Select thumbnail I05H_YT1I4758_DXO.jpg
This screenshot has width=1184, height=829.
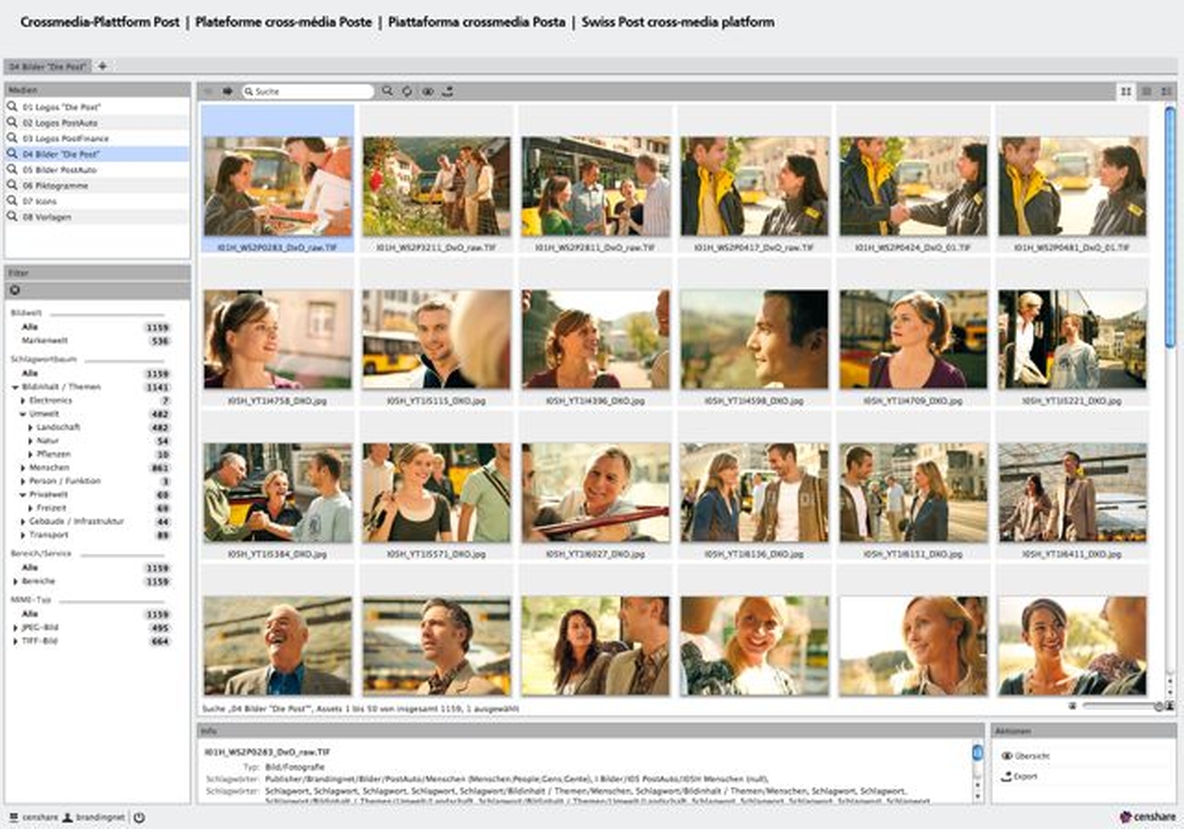click(277, 339)
